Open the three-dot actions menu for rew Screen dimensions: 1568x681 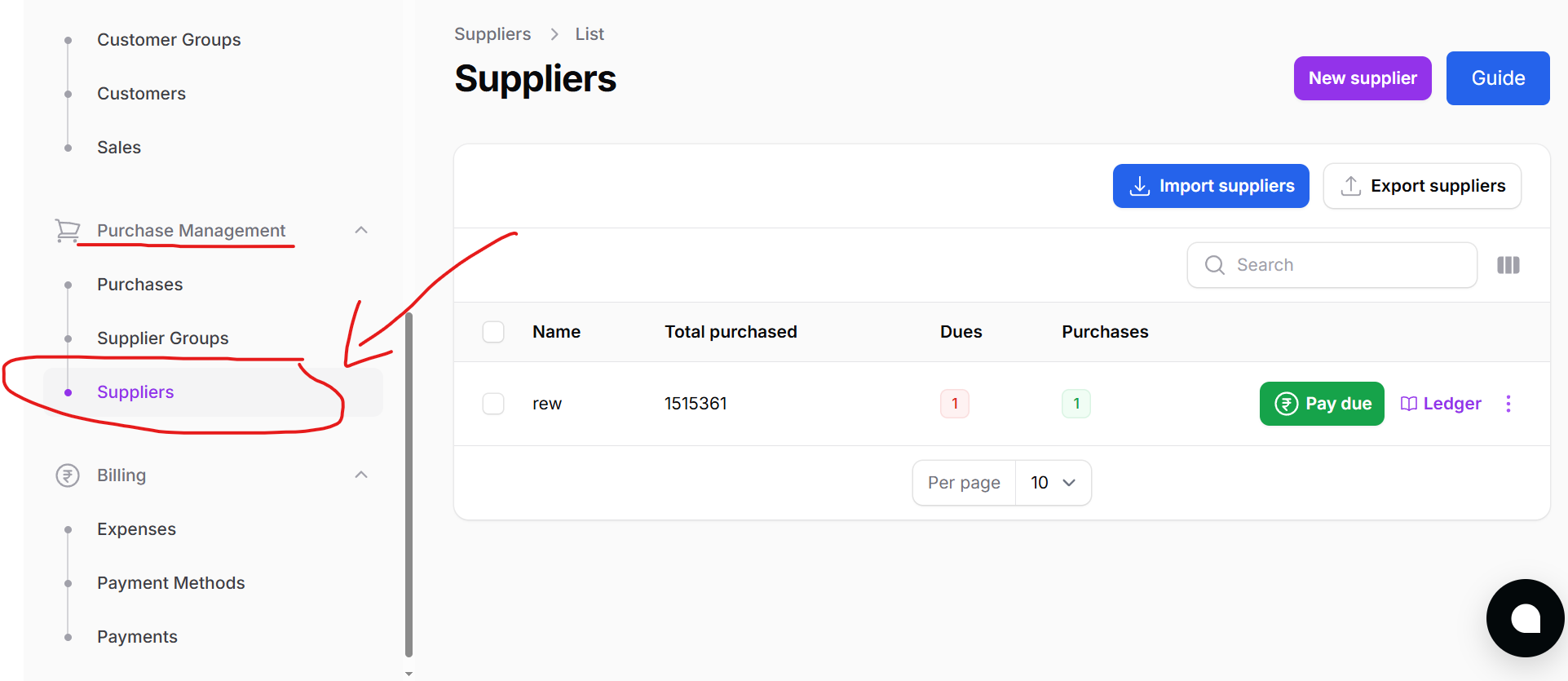pos(1508,403)
